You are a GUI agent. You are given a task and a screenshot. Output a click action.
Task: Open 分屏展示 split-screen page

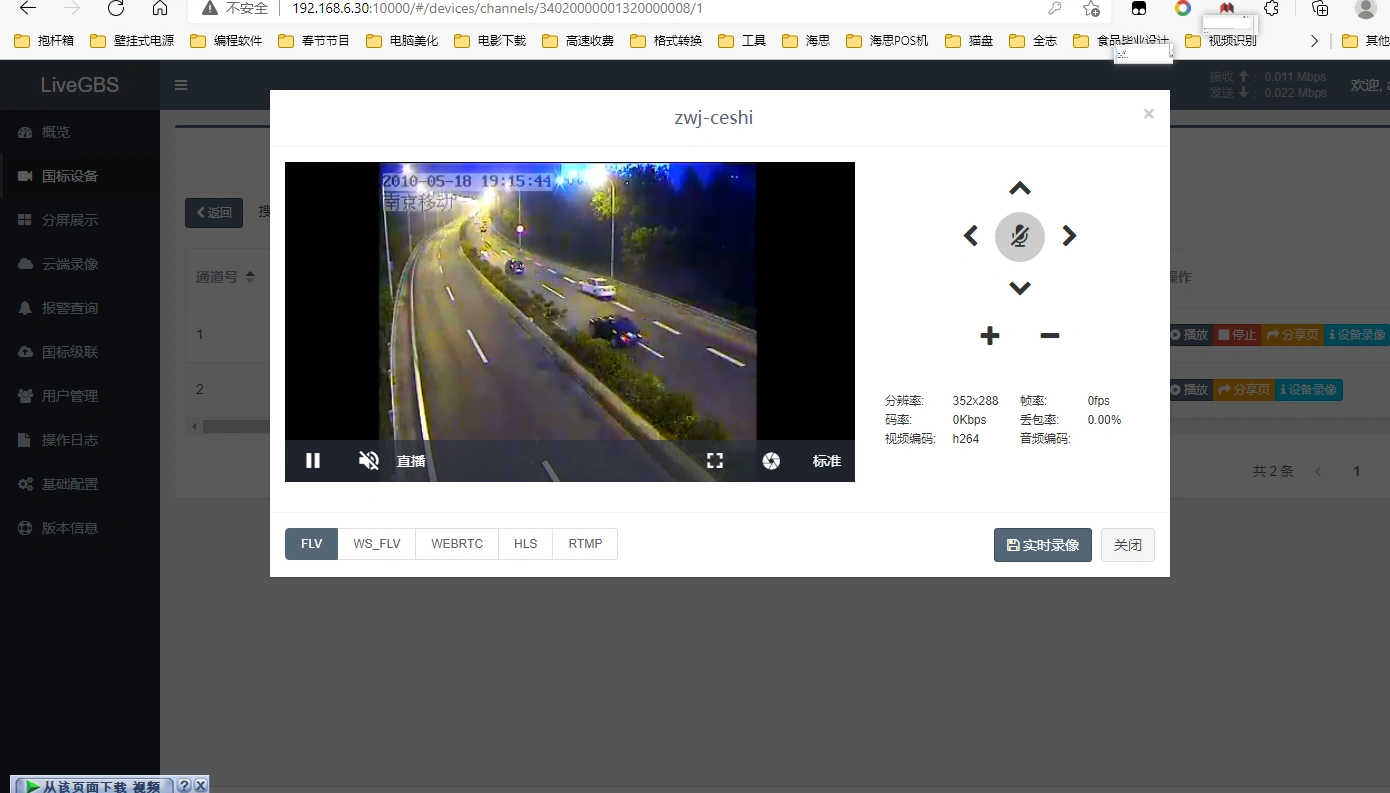click(x=80, y=220)
